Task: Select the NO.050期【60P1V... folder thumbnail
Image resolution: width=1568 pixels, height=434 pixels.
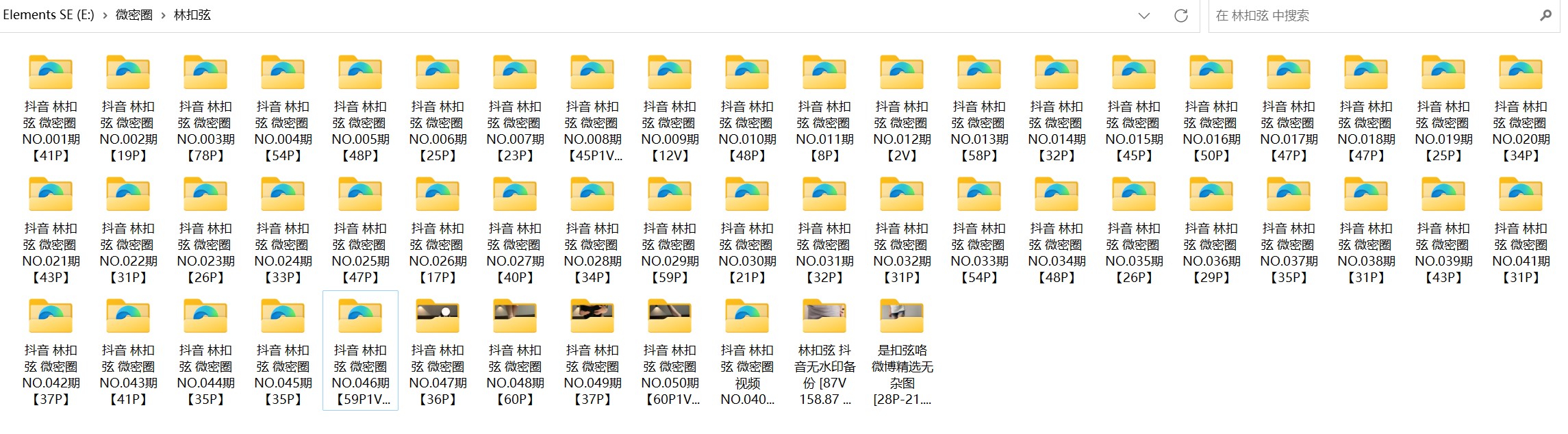Action: tap(670, 316)
